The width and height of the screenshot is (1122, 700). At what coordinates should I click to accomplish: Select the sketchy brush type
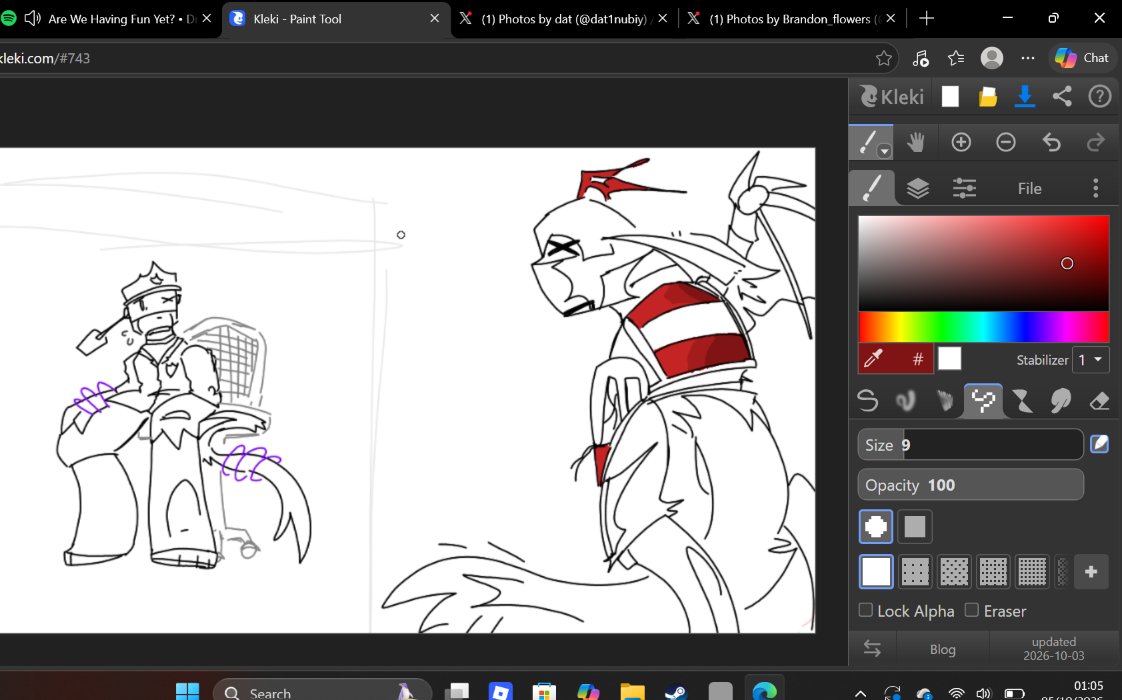(945, 401)
